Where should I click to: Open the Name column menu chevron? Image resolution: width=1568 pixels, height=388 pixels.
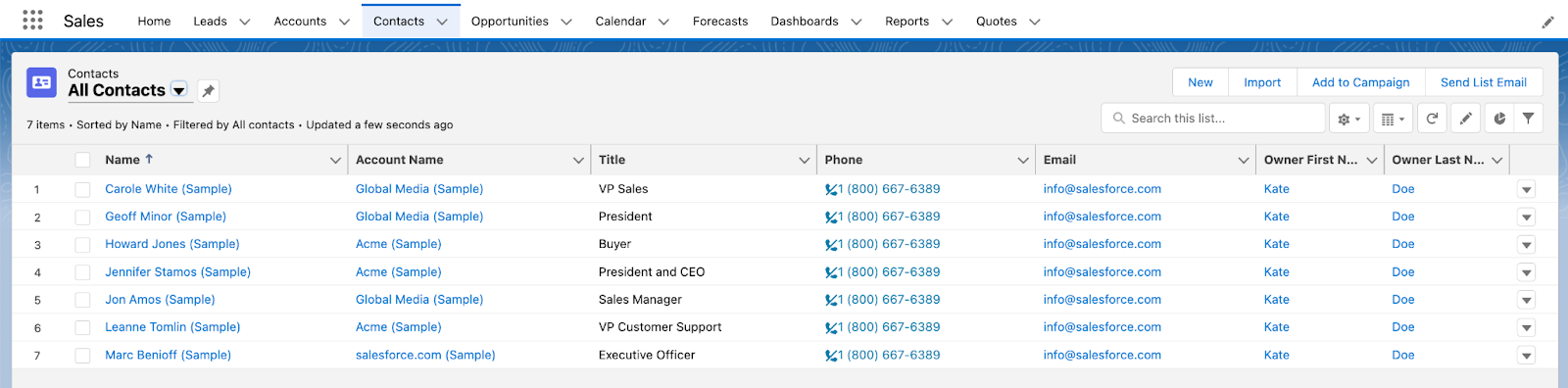[335, 161]
